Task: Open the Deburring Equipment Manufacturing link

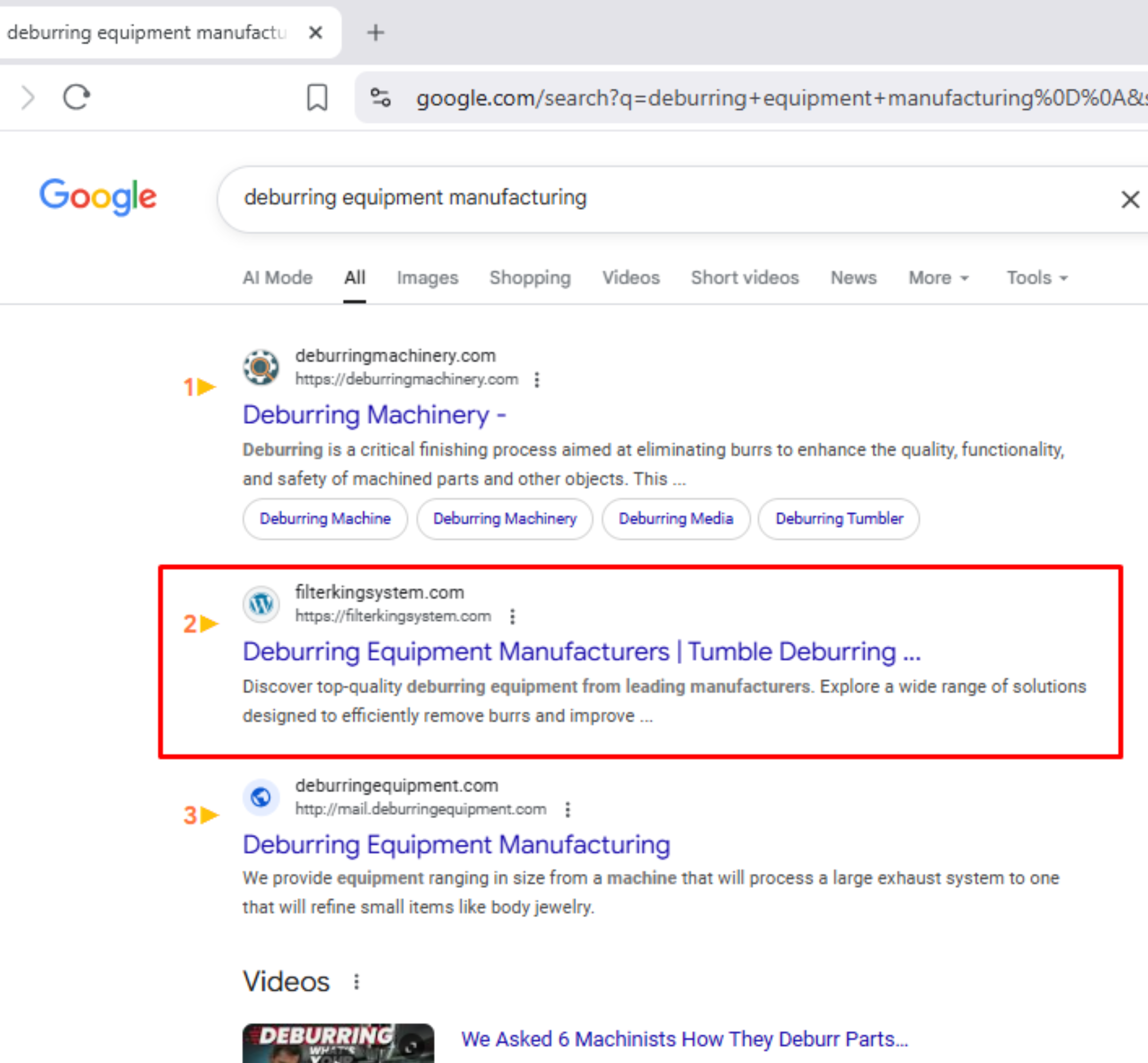Action: point(456,844)
